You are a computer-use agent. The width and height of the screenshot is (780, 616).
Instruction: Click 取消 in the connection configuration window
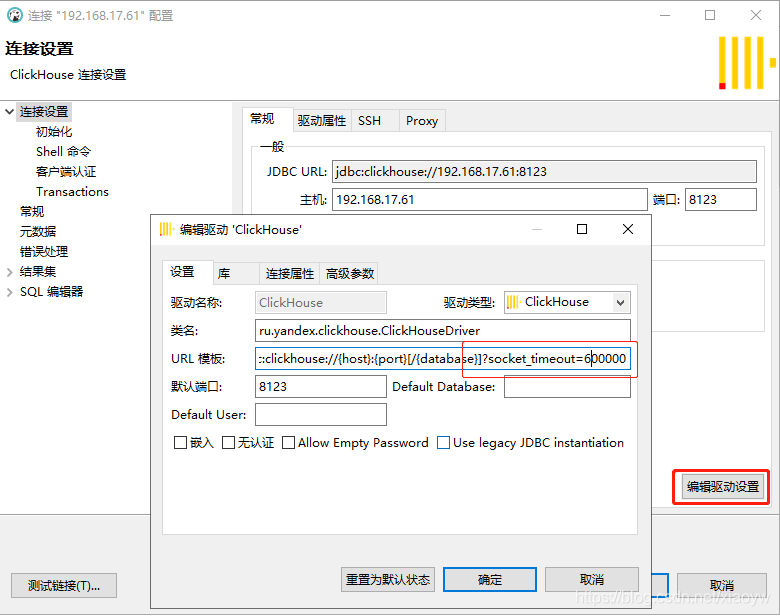coord(722,586)
